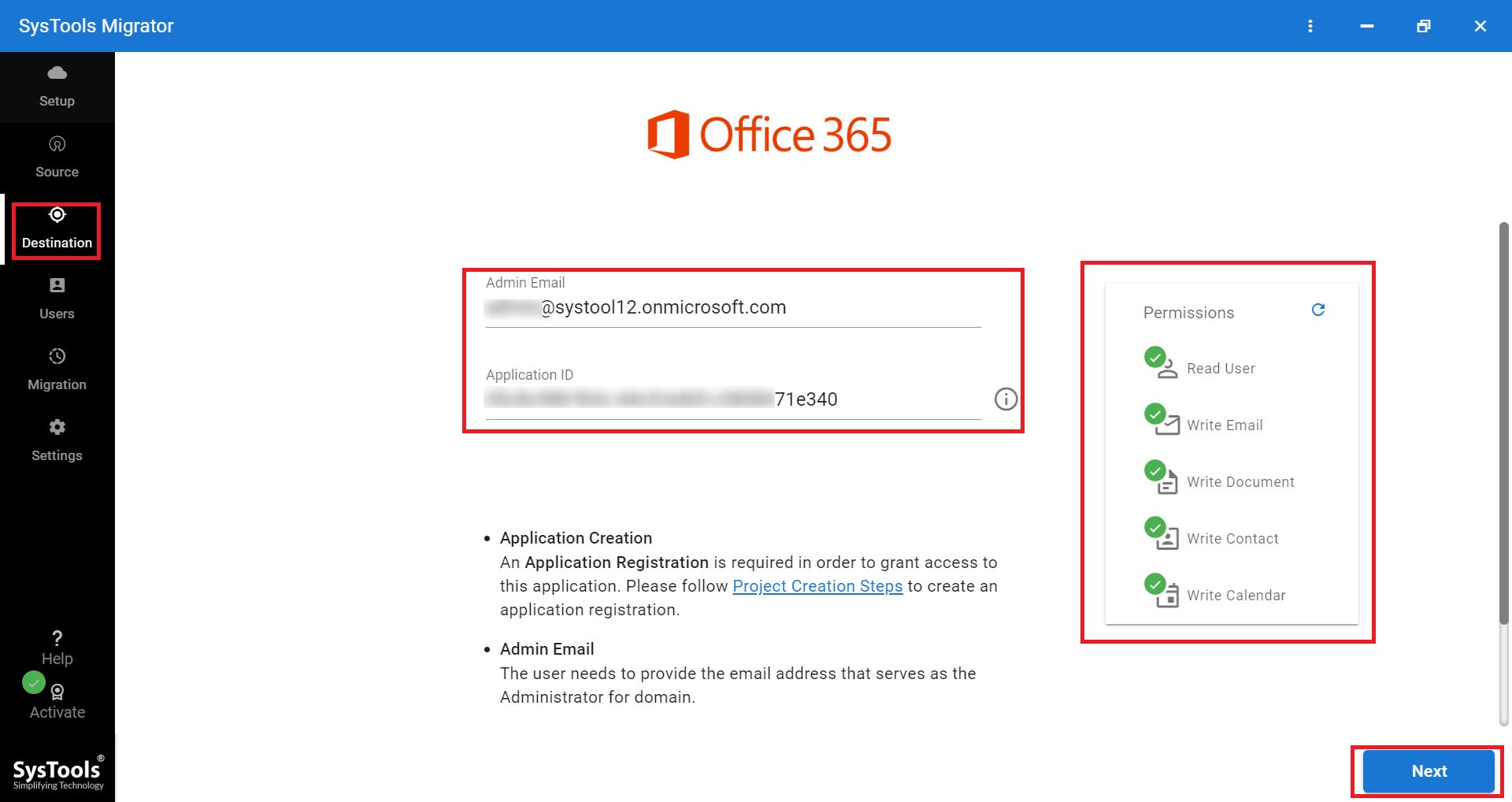This screenshot has height=802, width=1512.
Task: Open Settings from the sidebar
Action: click(57, 441)
